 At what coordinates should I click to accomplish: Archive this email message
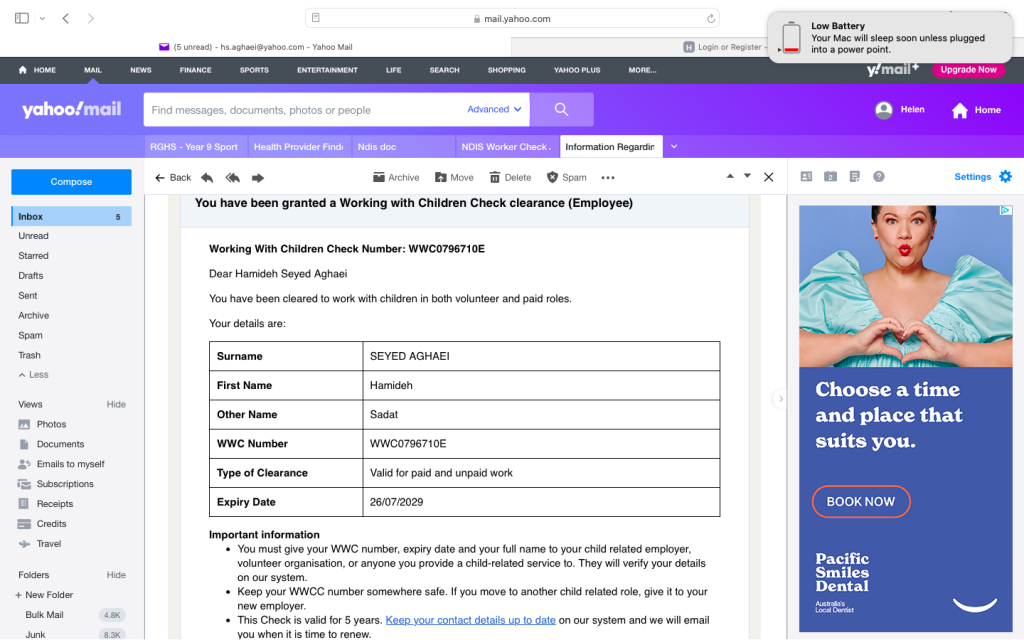click(396, 178)
